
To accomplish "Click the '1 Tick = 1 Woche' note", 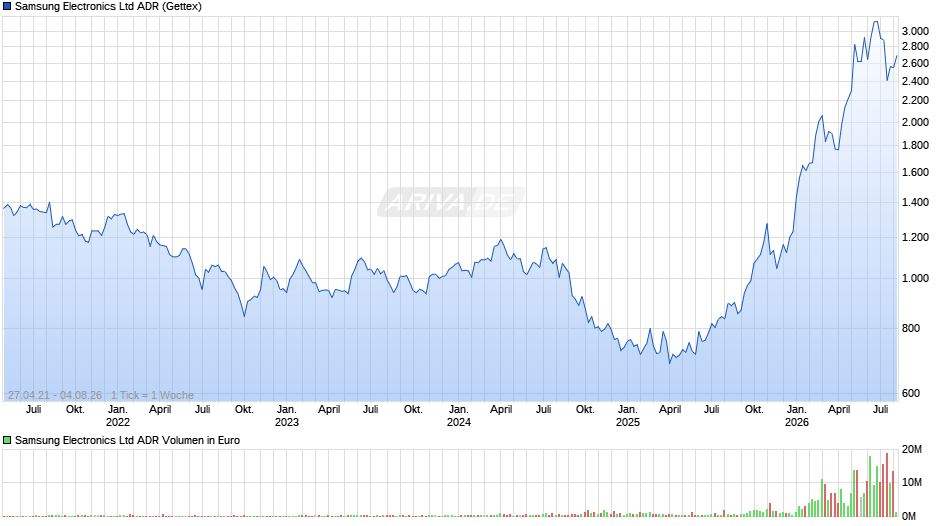I will (152, 395).
